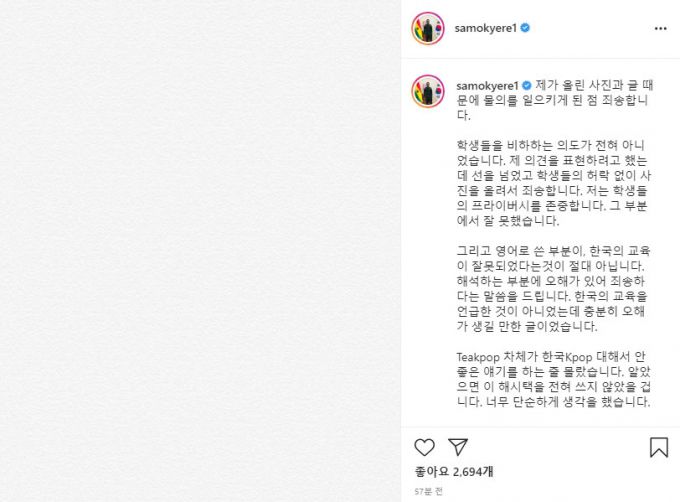Click the blank post image area
Viewport: 680px width, 502px height.
[x=200, y=251]
